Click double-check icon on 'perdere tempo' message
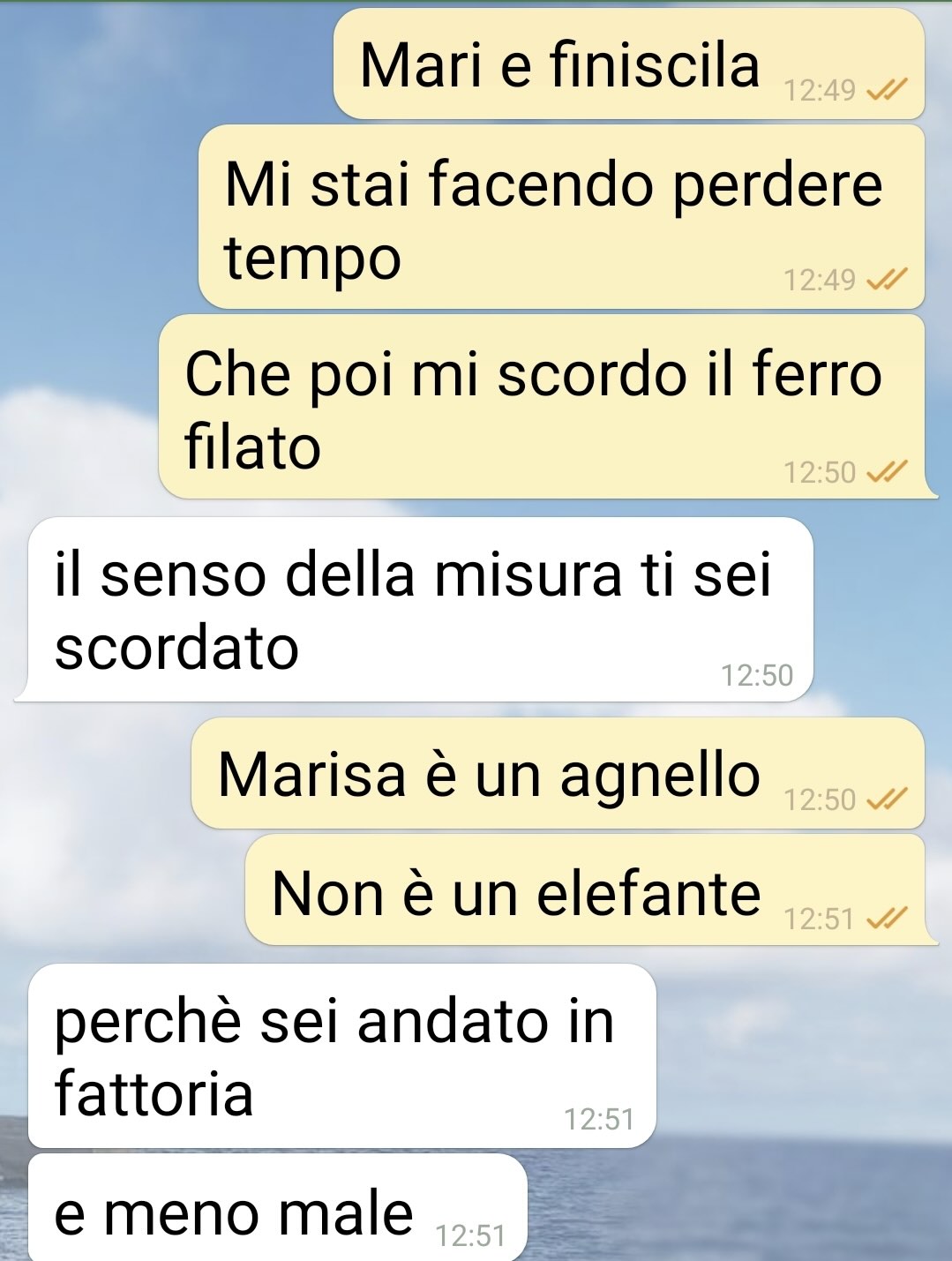This screenshot has height=1261, width=952. 887,281
